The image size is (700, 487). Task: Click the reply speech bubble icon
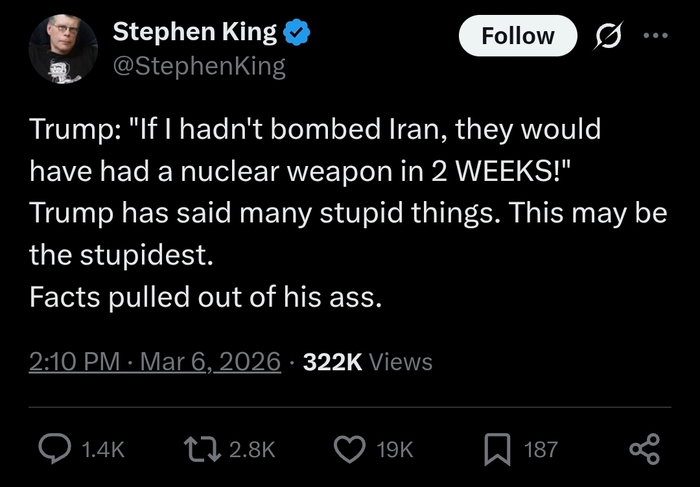53,449
